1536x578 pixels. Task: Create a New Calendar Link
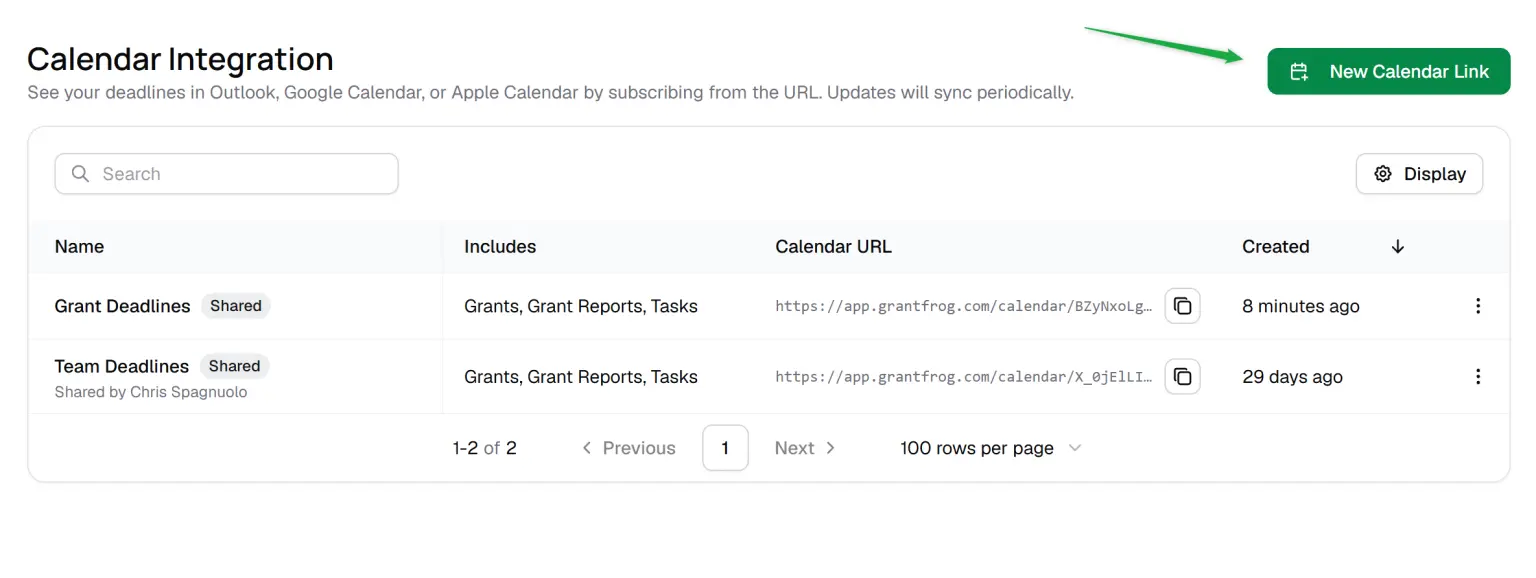coord(1388,71)
